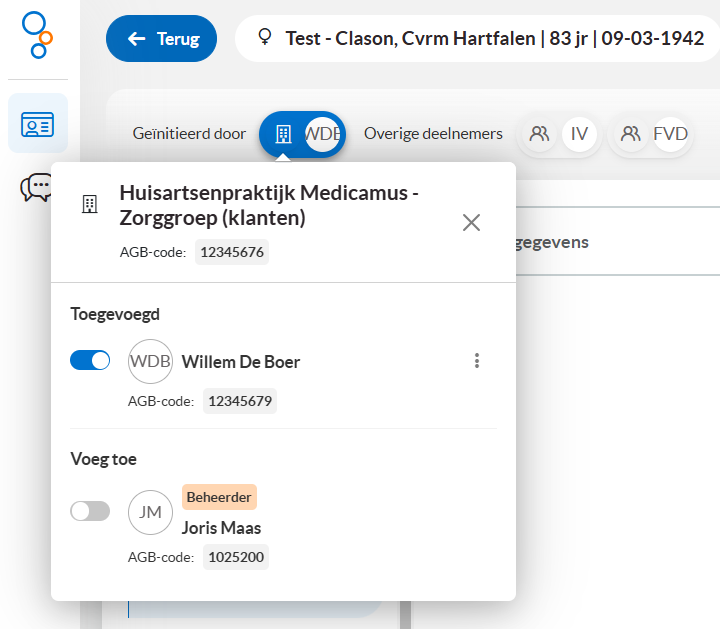Viewport: 720px width, 629px height.
Task: Enable the Joris Maas toggle
Action: [x=90, y=511]
